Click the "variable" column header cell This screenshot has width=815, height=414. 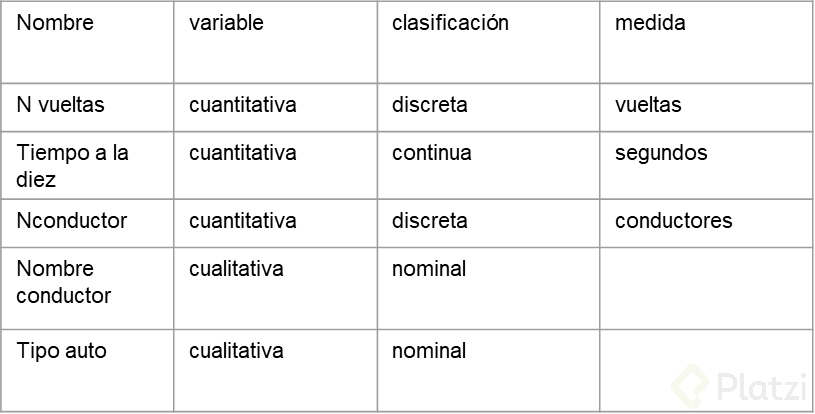226,23
